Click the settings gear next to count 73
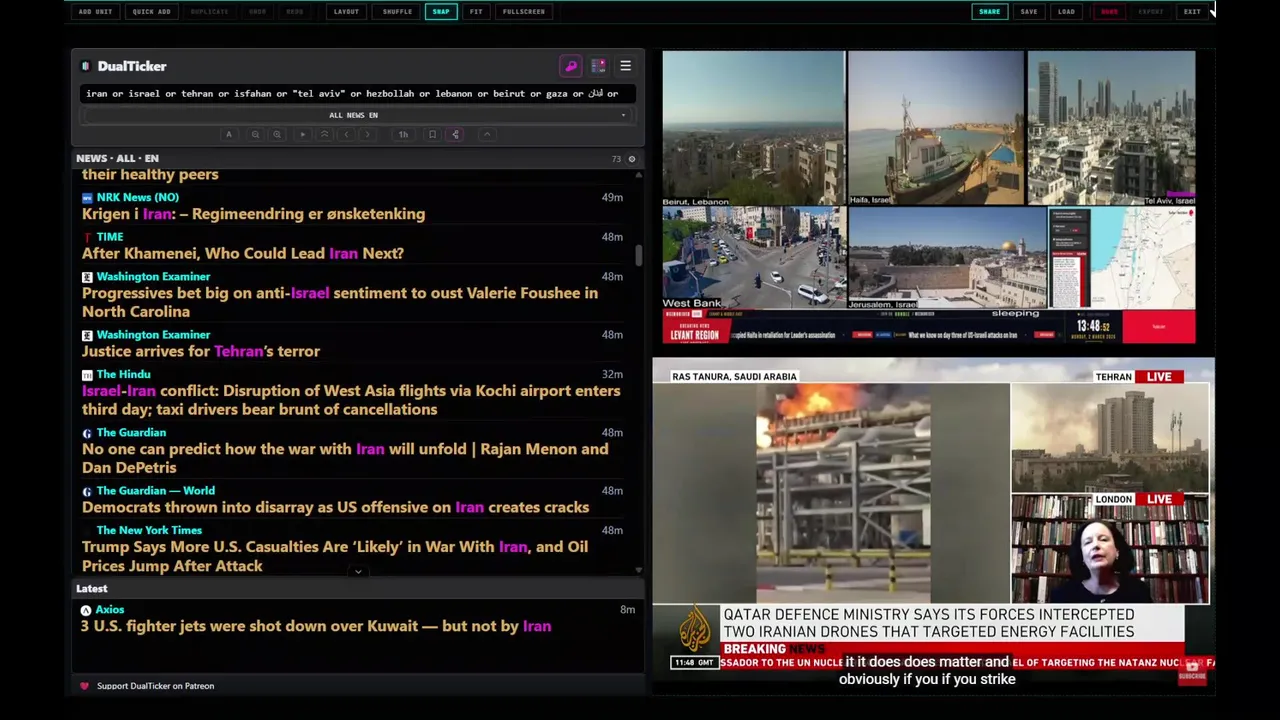The image size is (1280, 720). click(631, 159)
